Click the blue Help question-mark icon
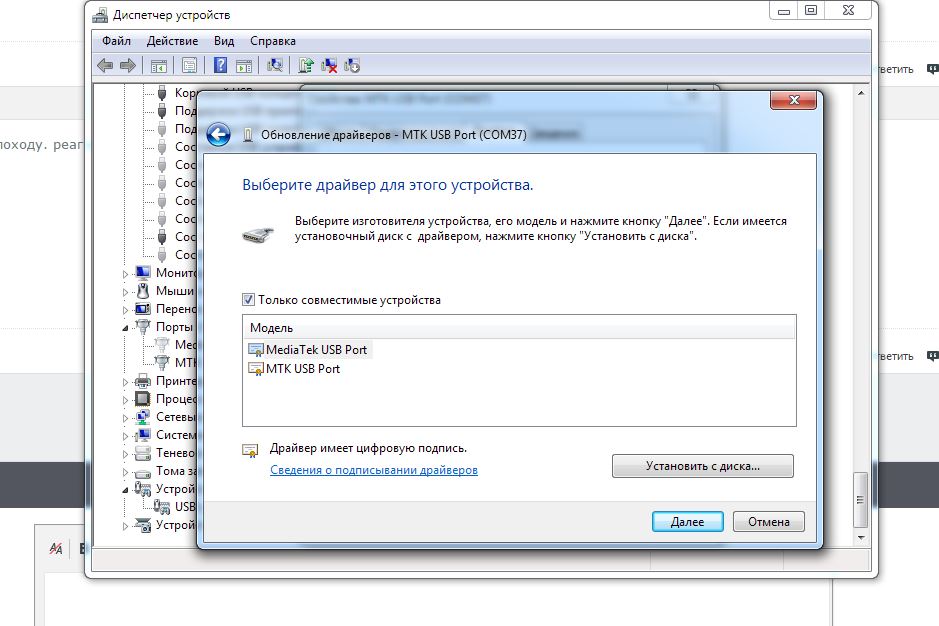Screen dimensions: 939x626 click(x=220, y=65)
